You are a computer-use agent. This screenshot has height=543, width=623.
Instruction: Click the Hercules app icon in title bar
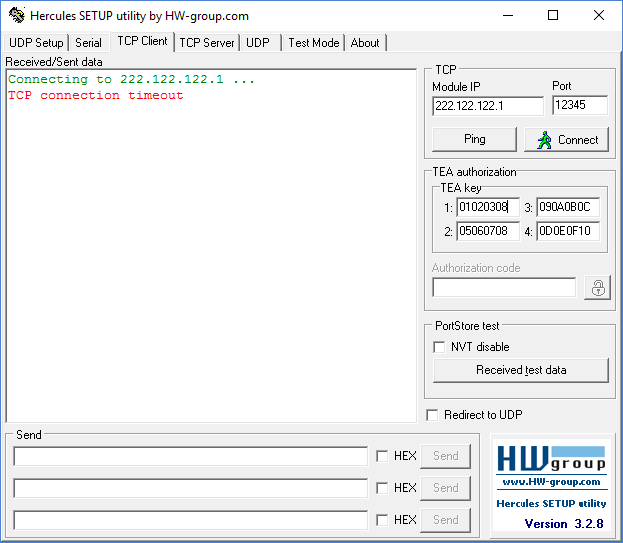click(17, 15)
